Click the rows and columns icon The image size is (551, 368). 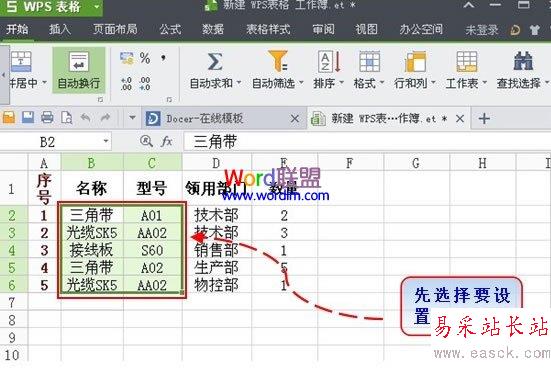point(415,62)
